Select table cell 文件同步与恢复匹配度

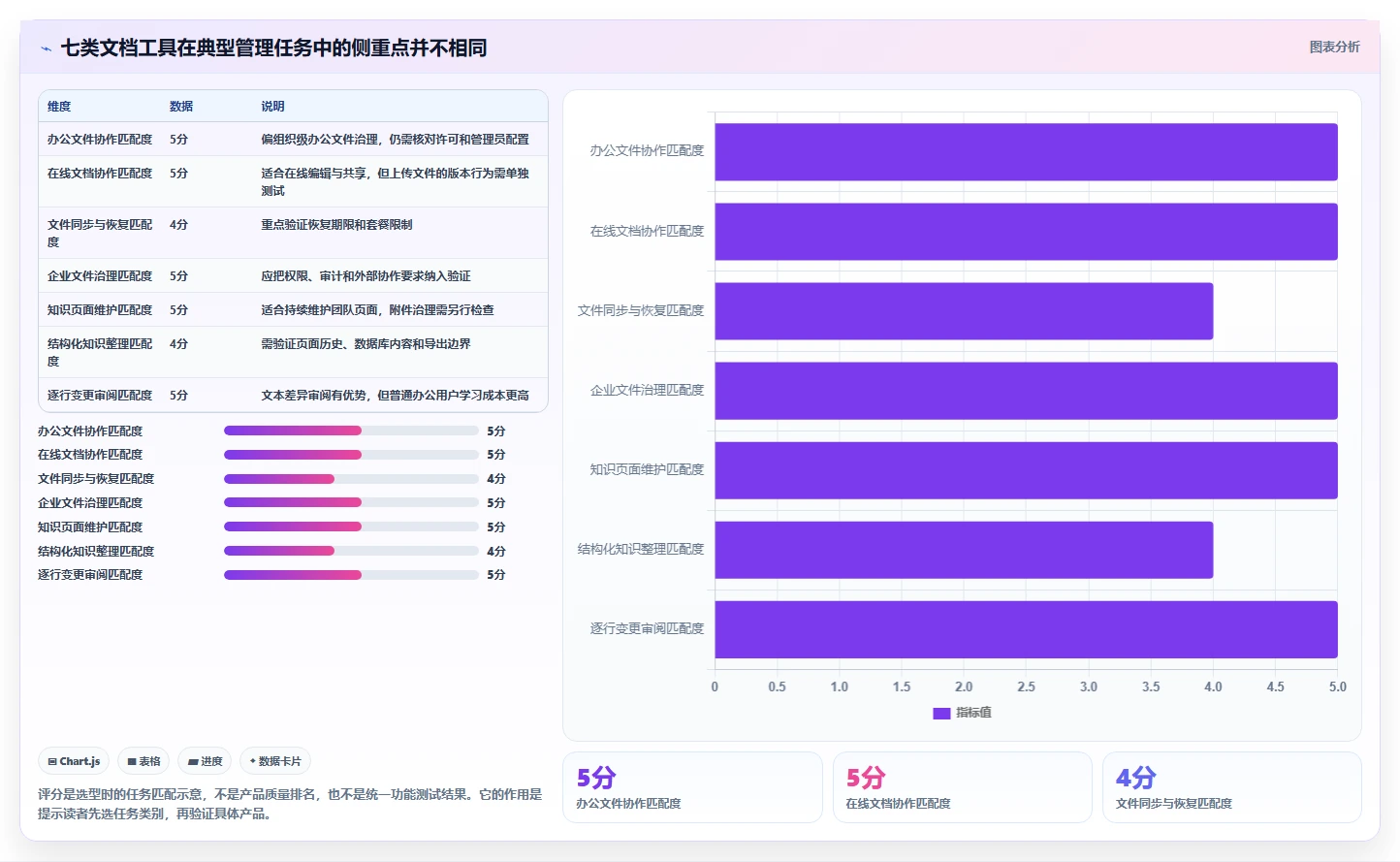100,234
